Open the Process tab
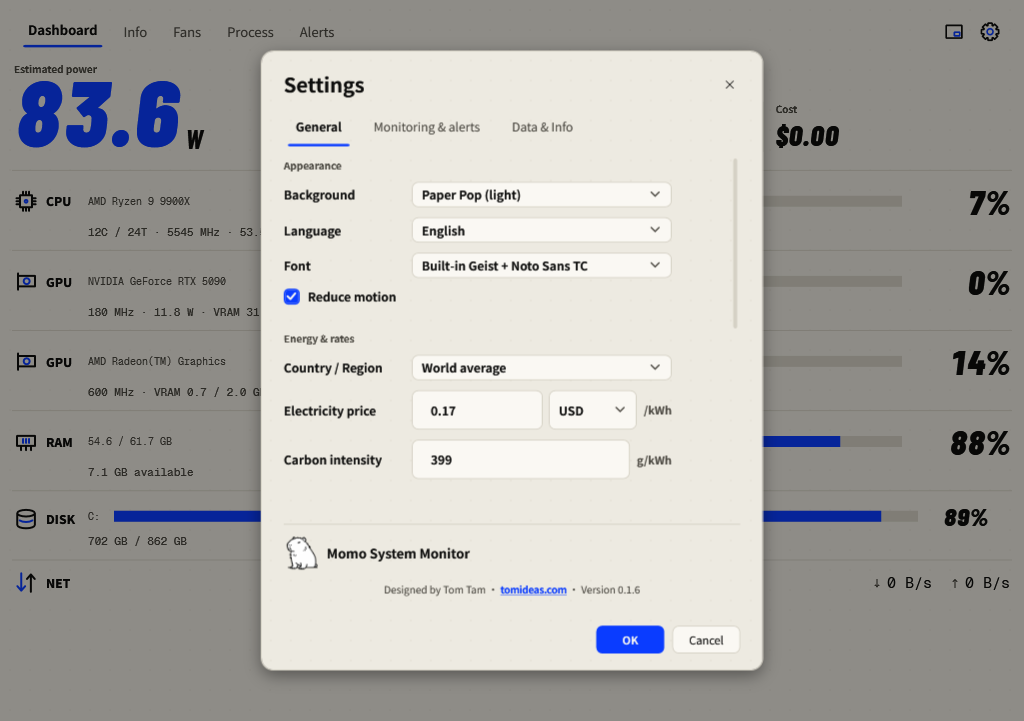This screenshot has height=721, width=1024. [250, 32]
